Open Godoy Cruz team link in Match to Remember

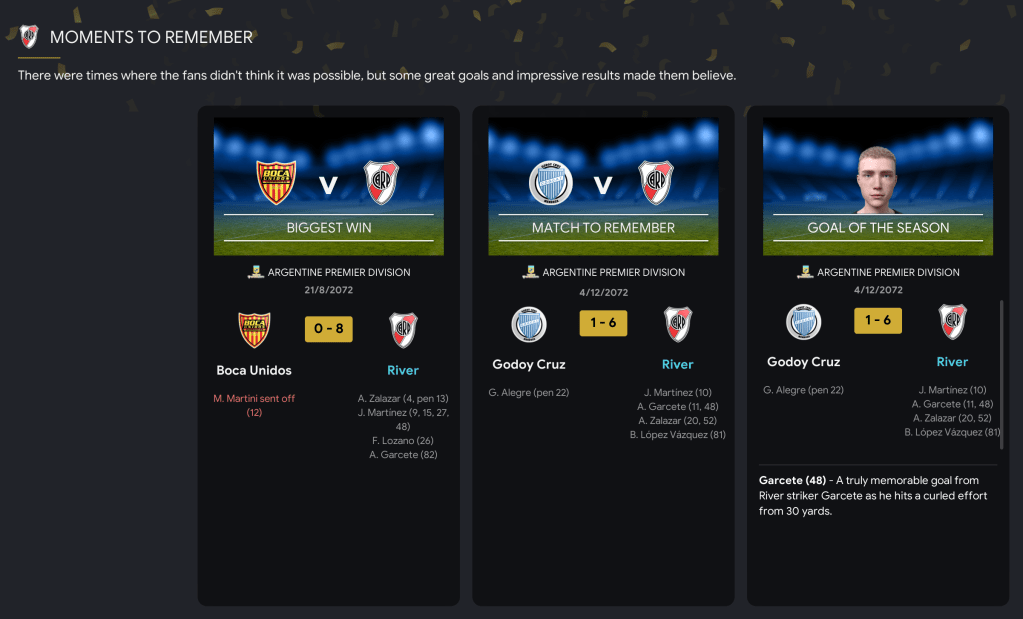(x=528, y=365)
